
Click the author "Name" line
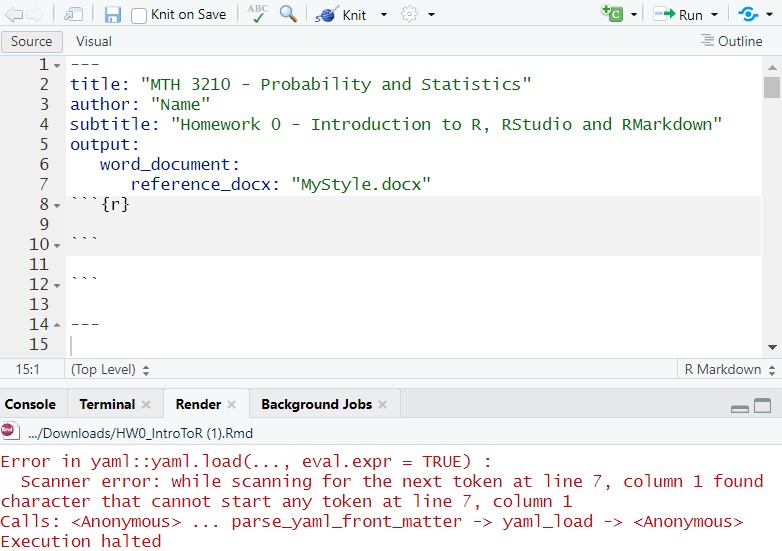click(140, 104)
